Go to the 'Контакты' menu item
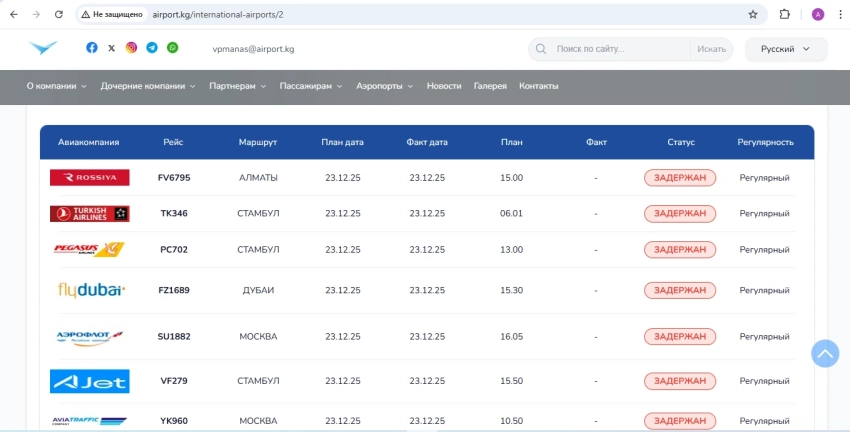 tap(538, 86)
